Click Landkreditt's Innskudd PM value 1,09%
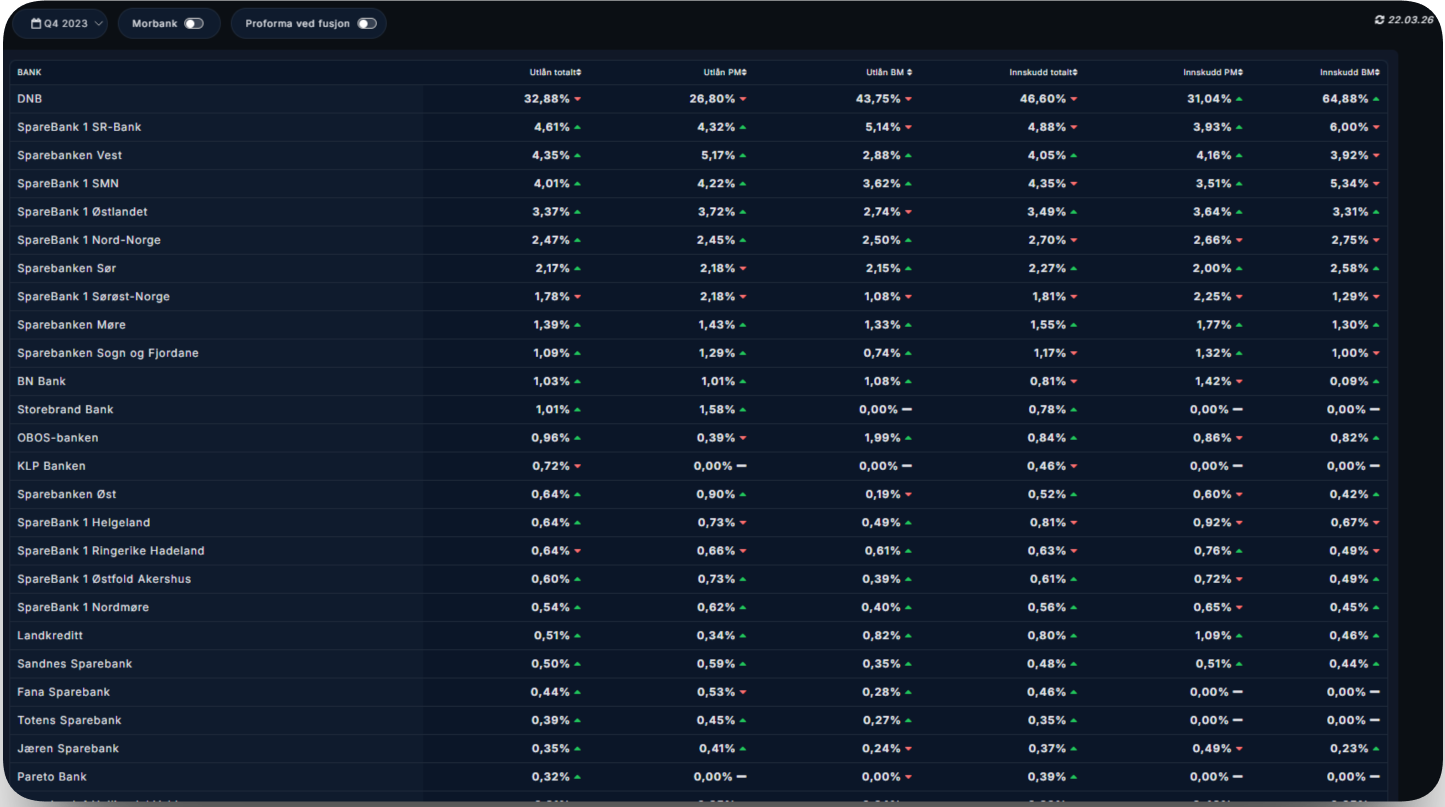 coord(1214,635)
